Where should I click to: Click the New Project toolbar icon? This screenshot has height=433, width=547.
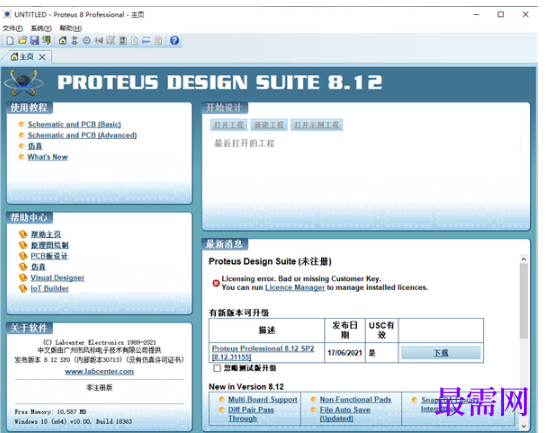10,40
